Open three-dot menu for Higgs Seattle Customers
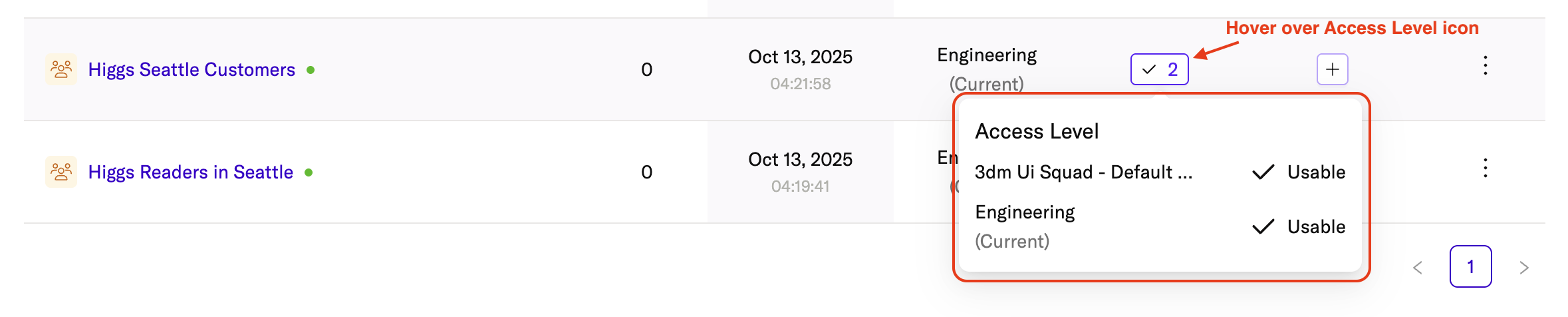Screen dimensions: 1568x317 [1485, 65]
